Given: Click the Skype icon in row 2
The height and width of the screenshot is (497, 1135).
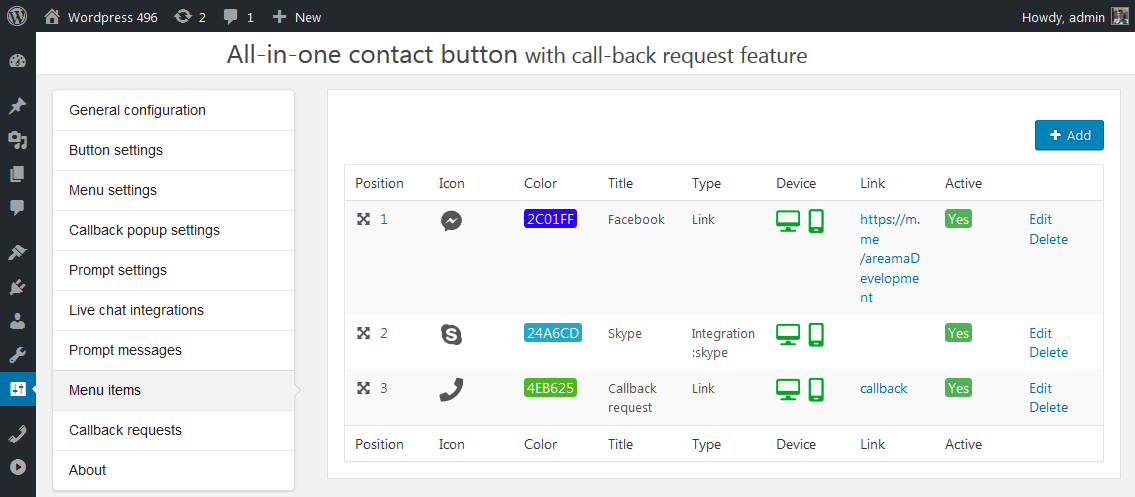Looking at the screenshot, I should pos(451,335).
